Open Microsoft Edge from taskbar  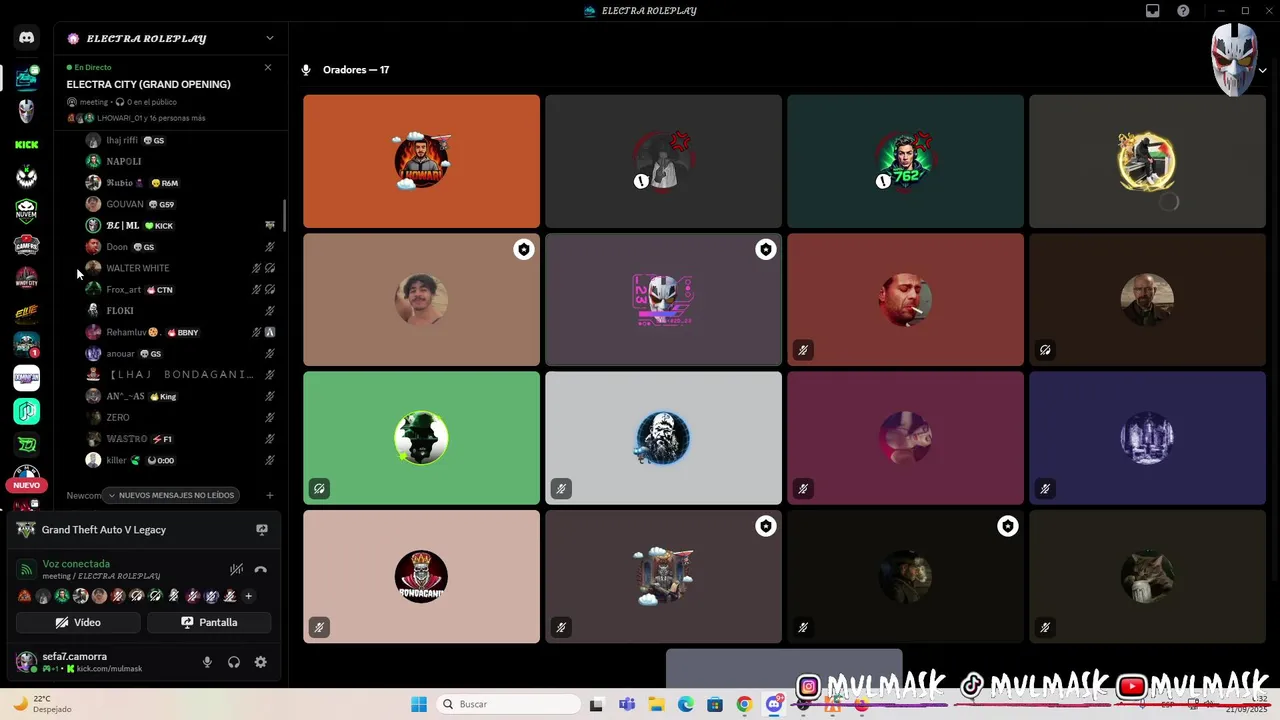point(686,704)
